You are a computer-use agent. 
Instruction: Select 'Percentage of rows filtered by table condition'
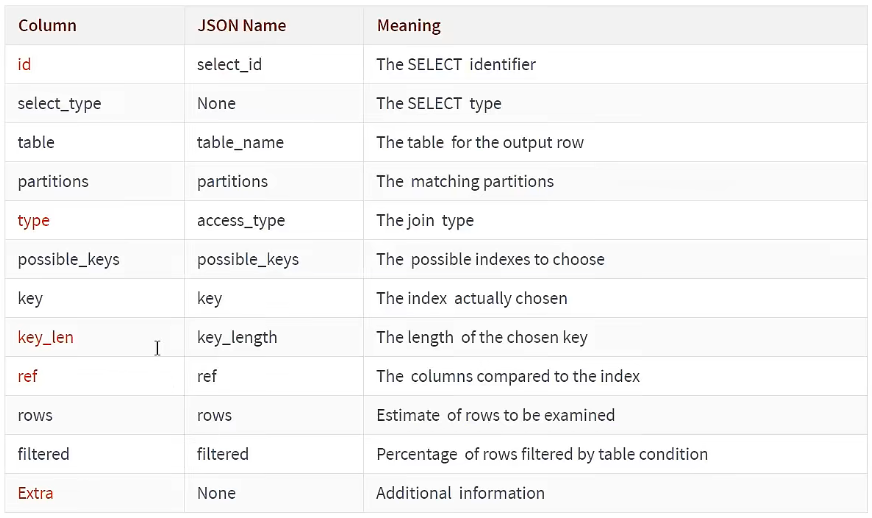click(x=541, y=454)
